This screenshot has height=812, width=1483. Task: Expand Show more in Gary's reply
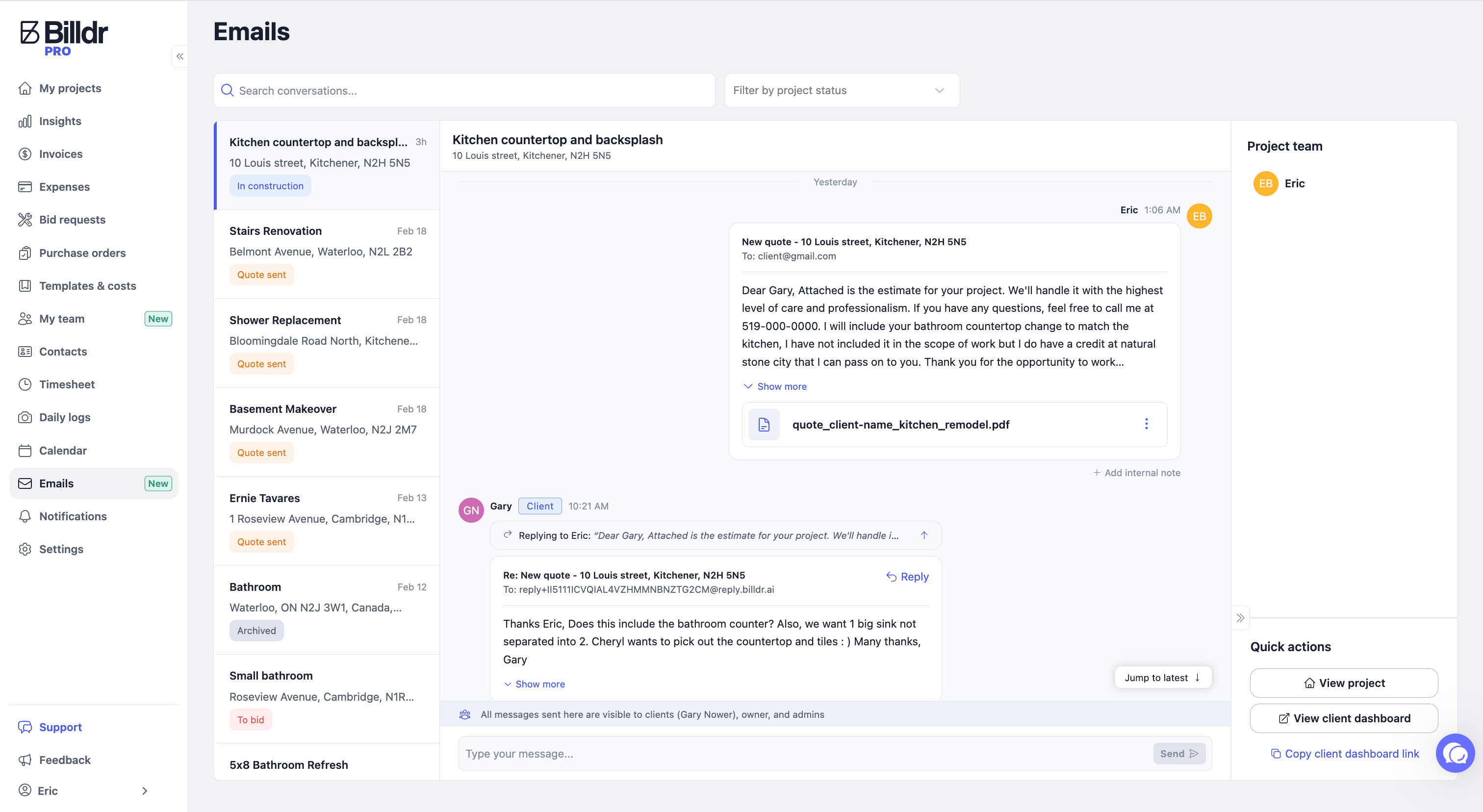tap(534, 684)
